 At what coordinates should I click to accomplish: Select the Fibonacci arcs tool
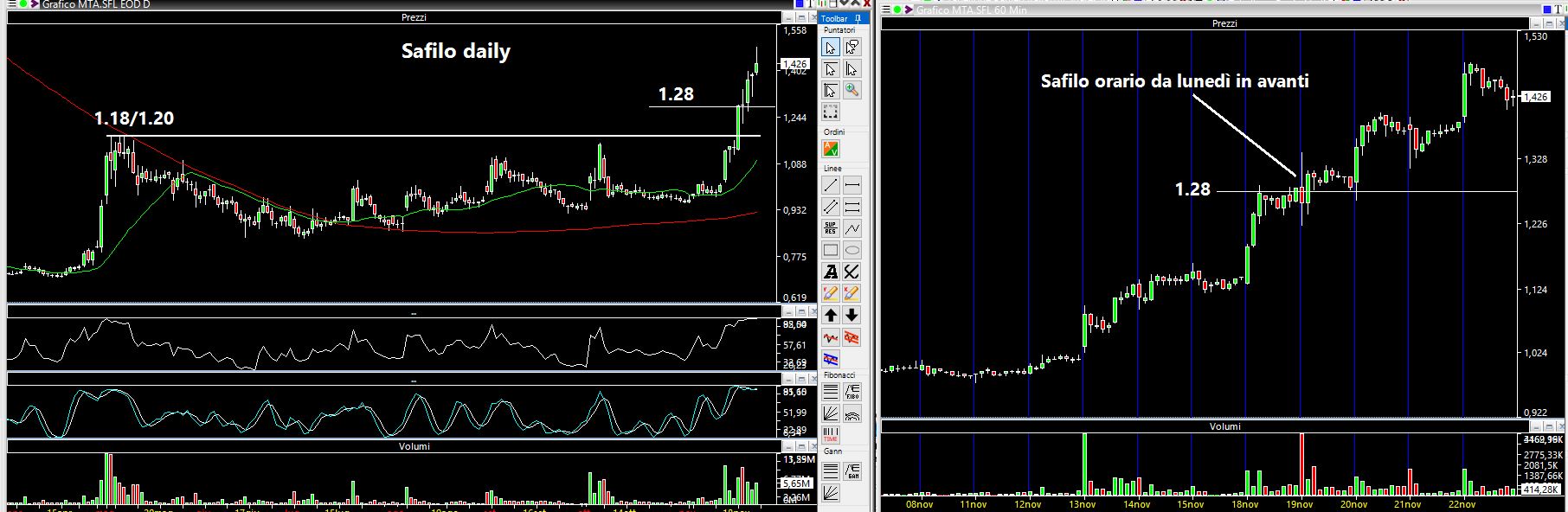tap(852, 413)
